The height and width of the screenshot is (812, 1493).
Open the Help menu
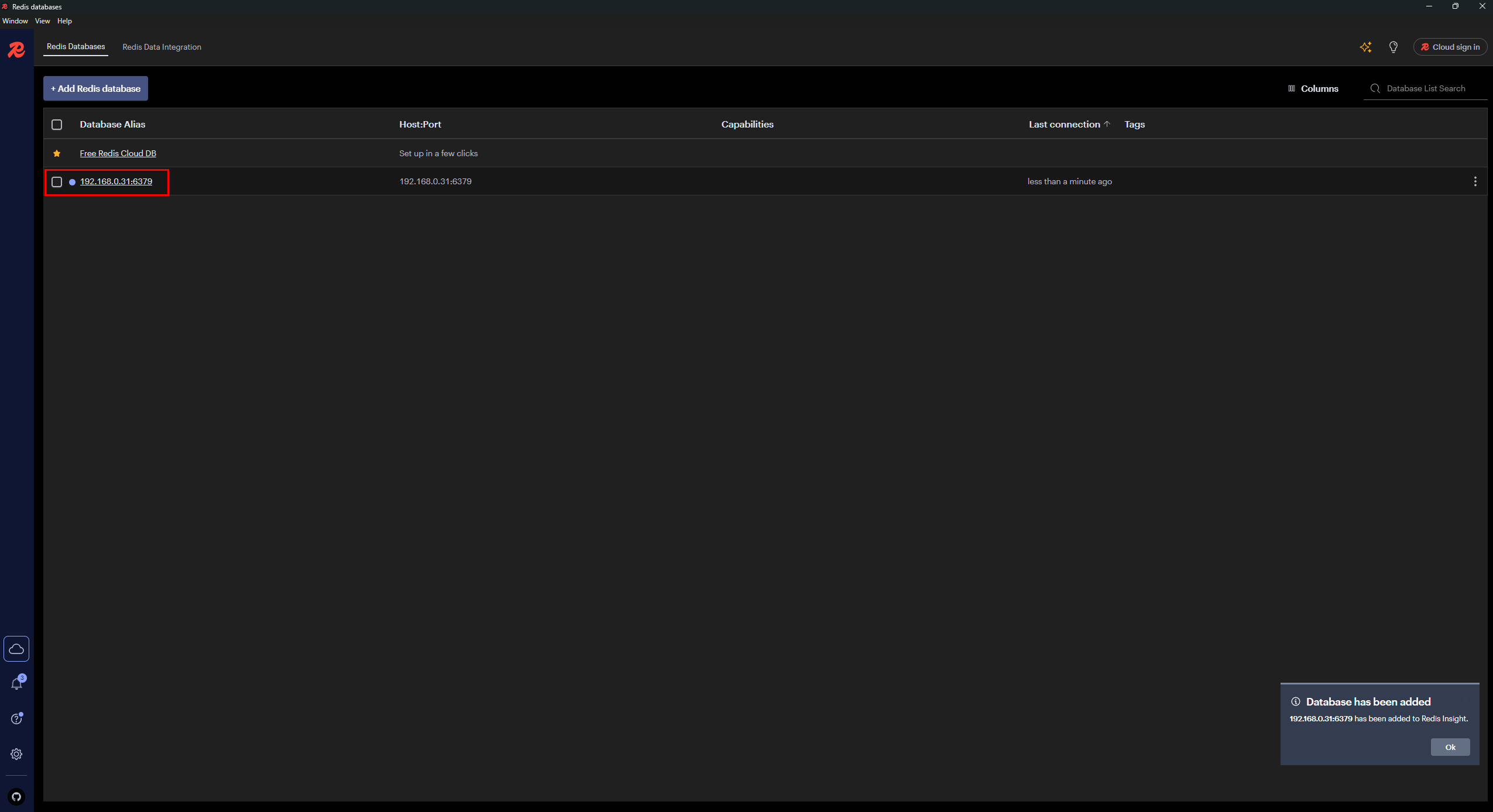click(64, 21)
